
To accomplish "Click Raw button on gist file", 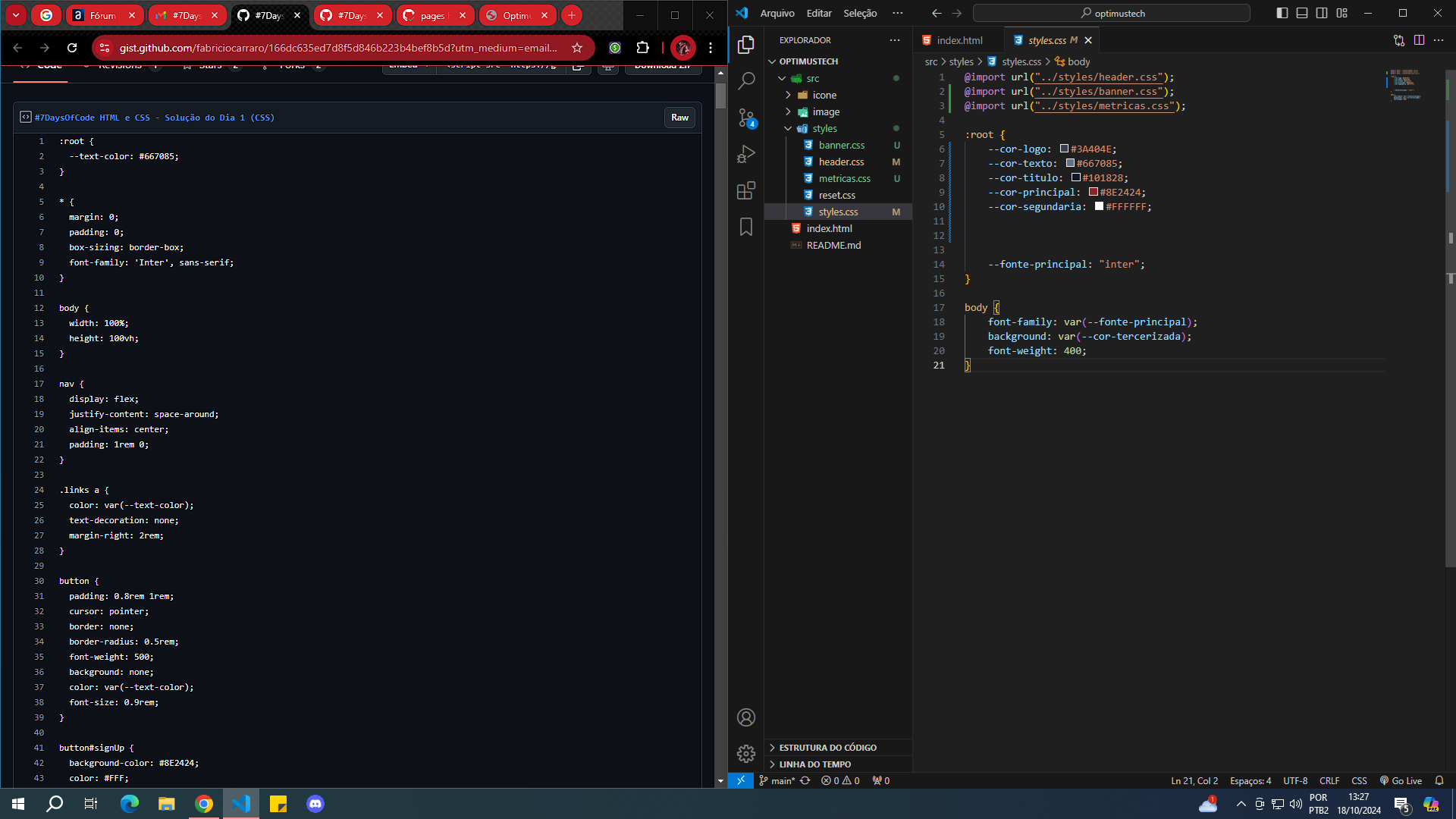I will point(679,118).
